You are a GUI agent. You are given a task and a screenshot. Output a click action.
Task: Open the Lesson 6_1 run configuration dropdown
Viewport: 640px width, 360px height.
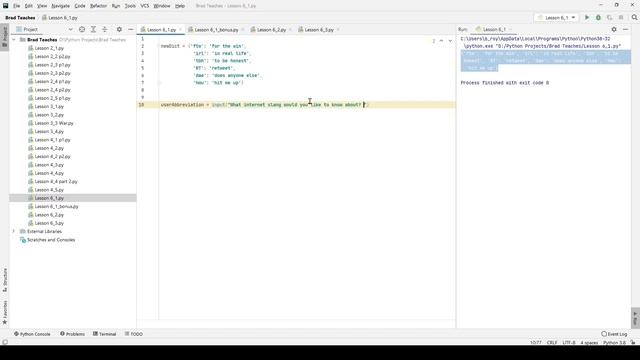point(556,18)
